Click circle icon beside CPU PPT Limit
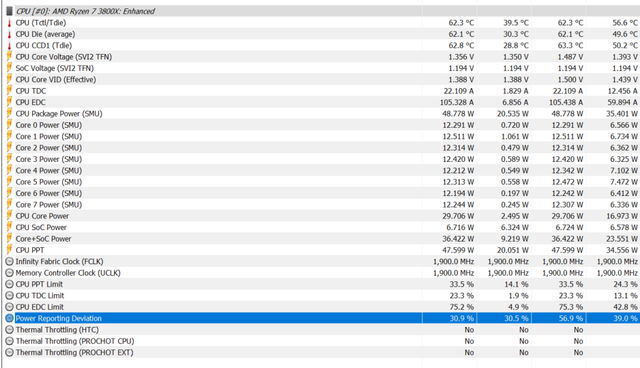 click(x=9, y=284)
